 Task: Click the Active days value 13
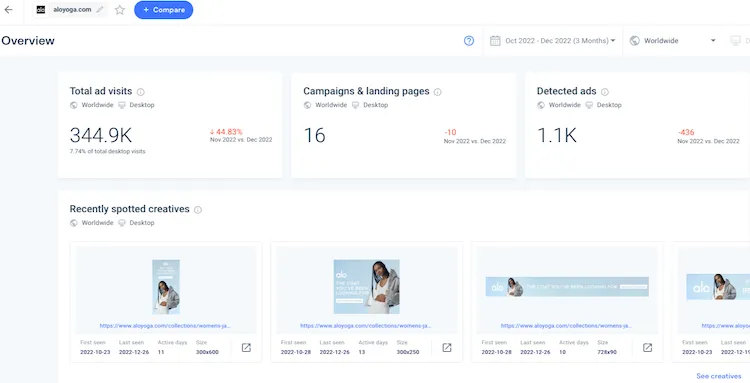coord(362,352)
